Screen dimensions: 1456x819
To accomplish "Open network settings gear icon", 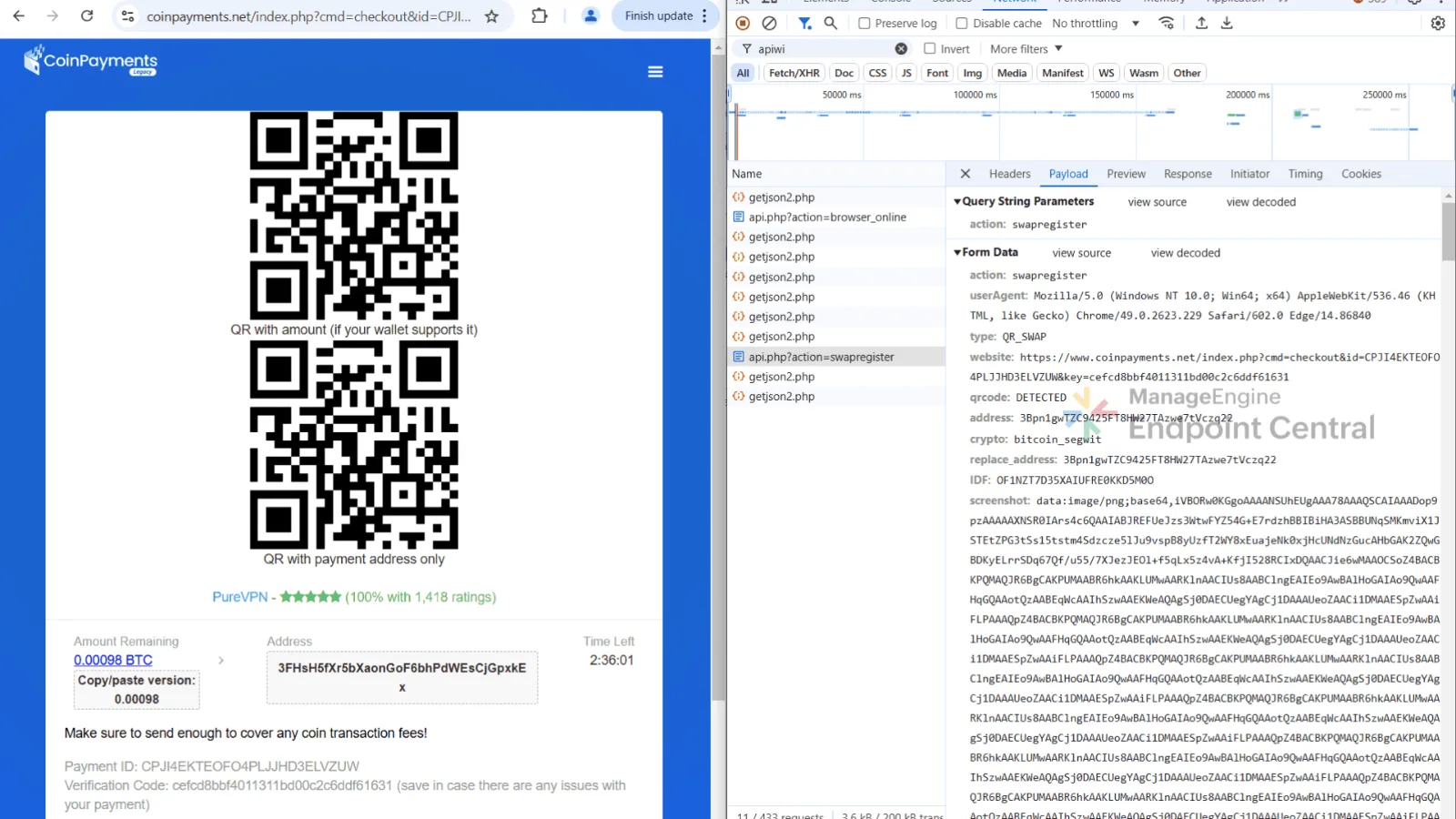I will [x=1438, y=24].
